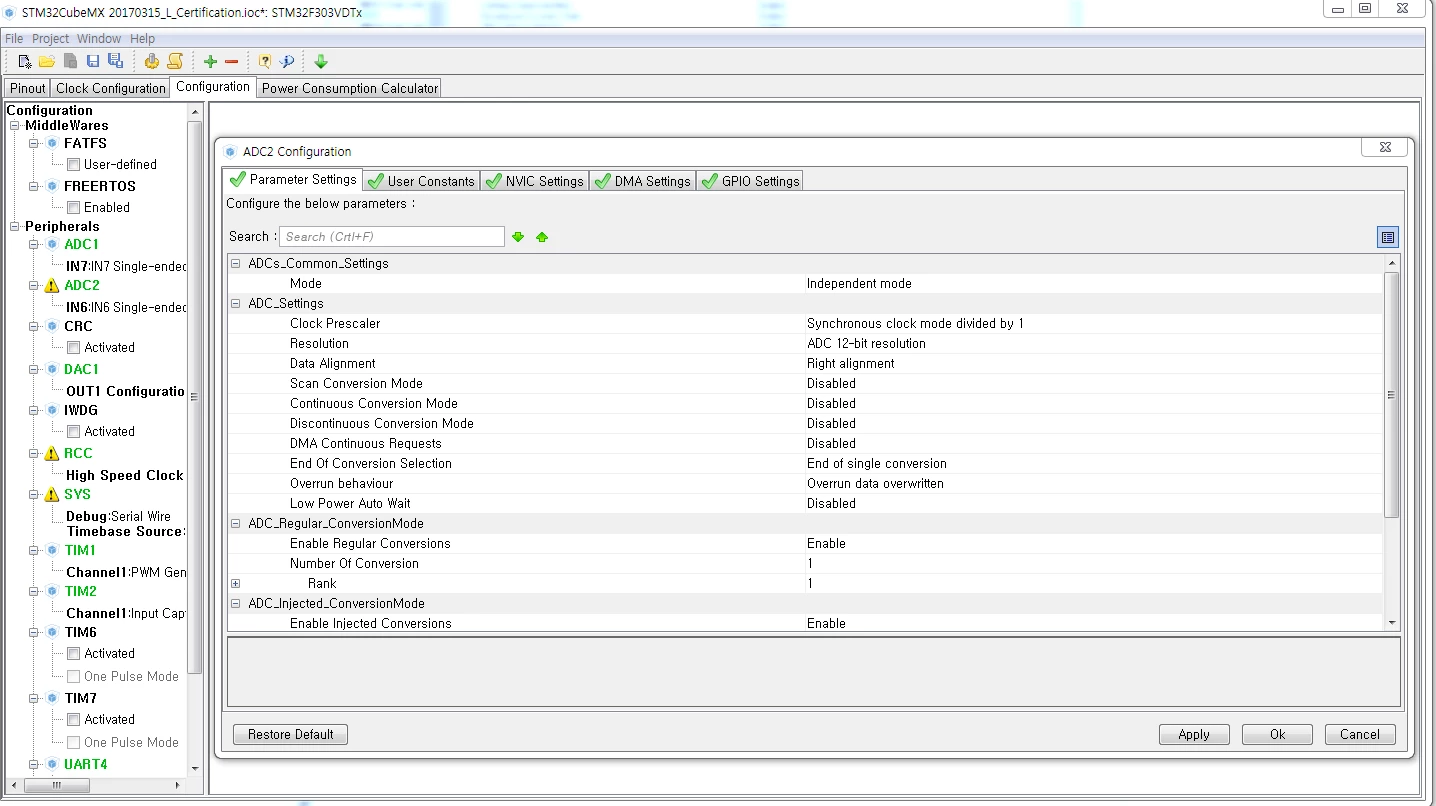Open the File menu
The image size is (1436, 806).
click(x=14, y=39)
